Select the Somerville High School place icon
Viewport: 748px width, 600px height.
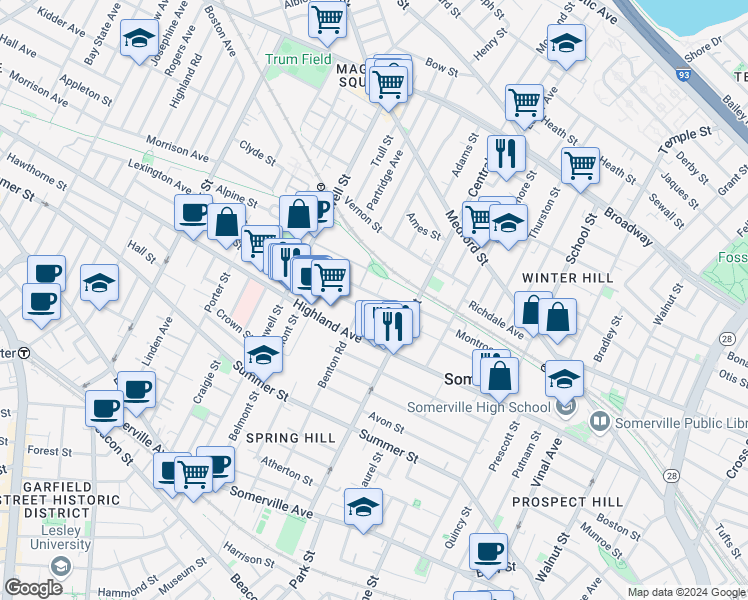tap(567, 407)
